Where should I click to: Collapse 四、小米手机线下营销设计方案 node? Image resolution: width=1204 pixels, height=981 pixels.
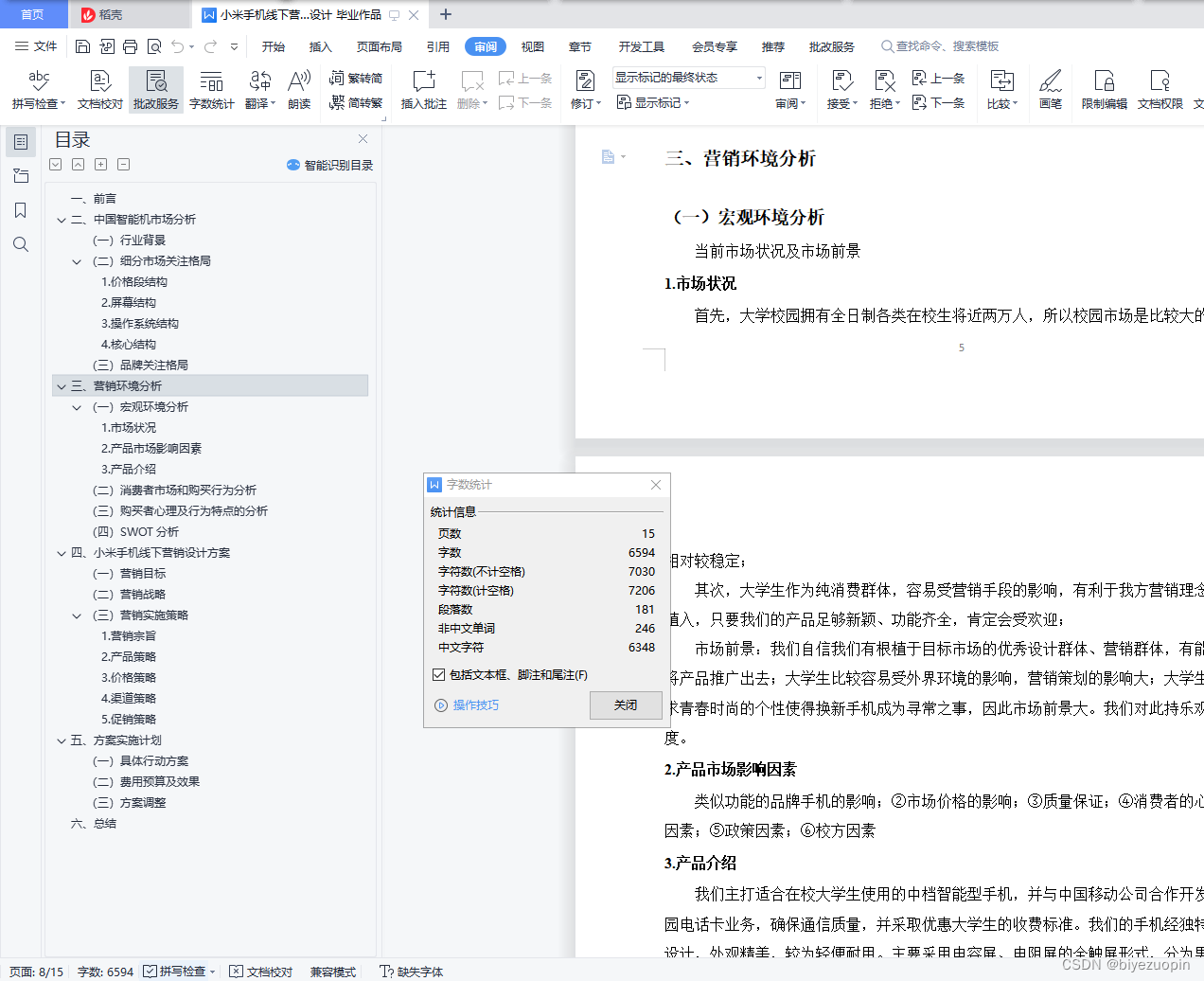click(62, 553)
